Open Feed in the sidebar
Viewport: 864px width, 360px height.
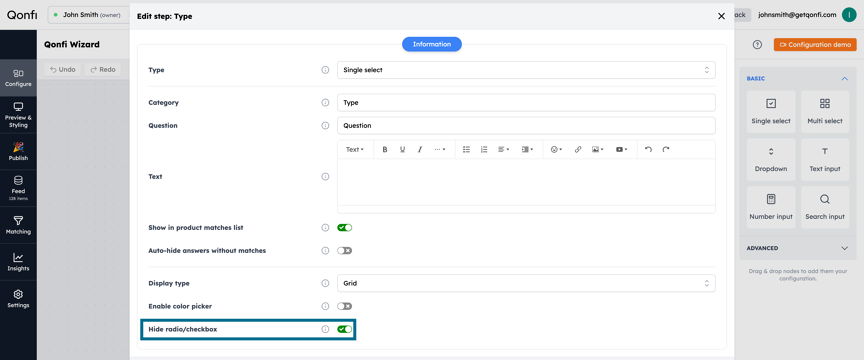(18, 188)
